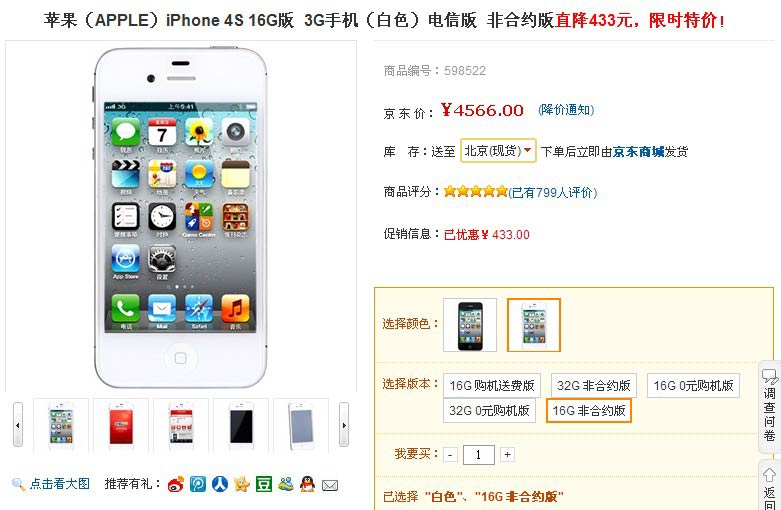Increase quantity with the plus button

[x=508, y=454]
